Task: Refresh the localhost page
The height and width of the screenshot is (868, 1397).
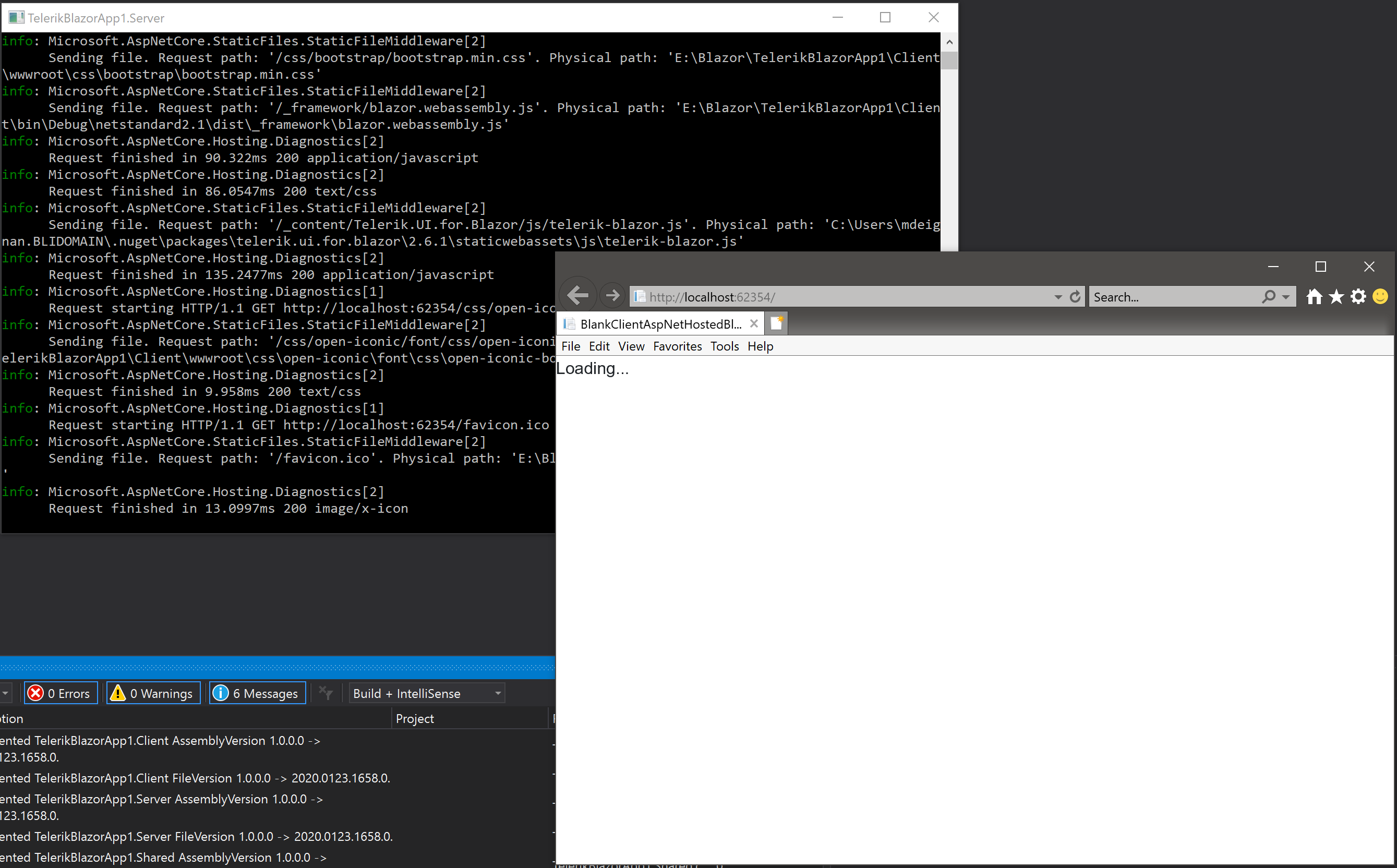Action: [1075, 297]
